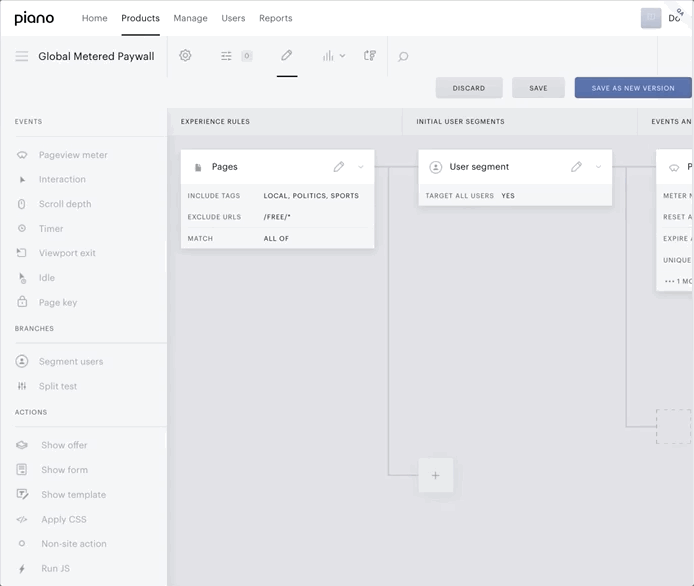Viewport: 694px width, 586px height.
Task: Expand the User segment card chevron
Action: pyautogui.click(x=598, y=167)
